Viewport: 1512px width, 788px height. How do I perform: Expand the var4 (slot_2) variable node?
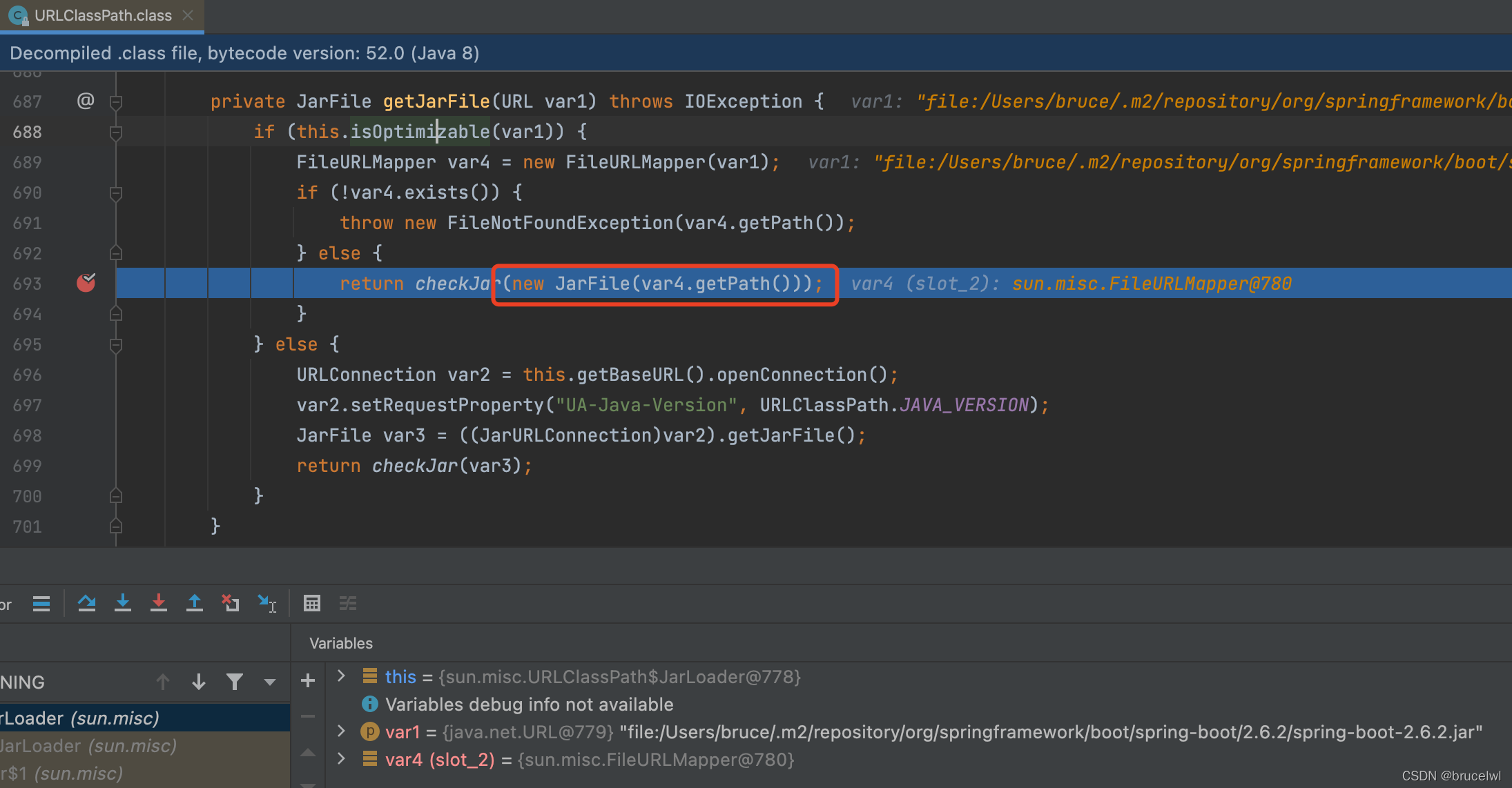[x=340, y=759]
